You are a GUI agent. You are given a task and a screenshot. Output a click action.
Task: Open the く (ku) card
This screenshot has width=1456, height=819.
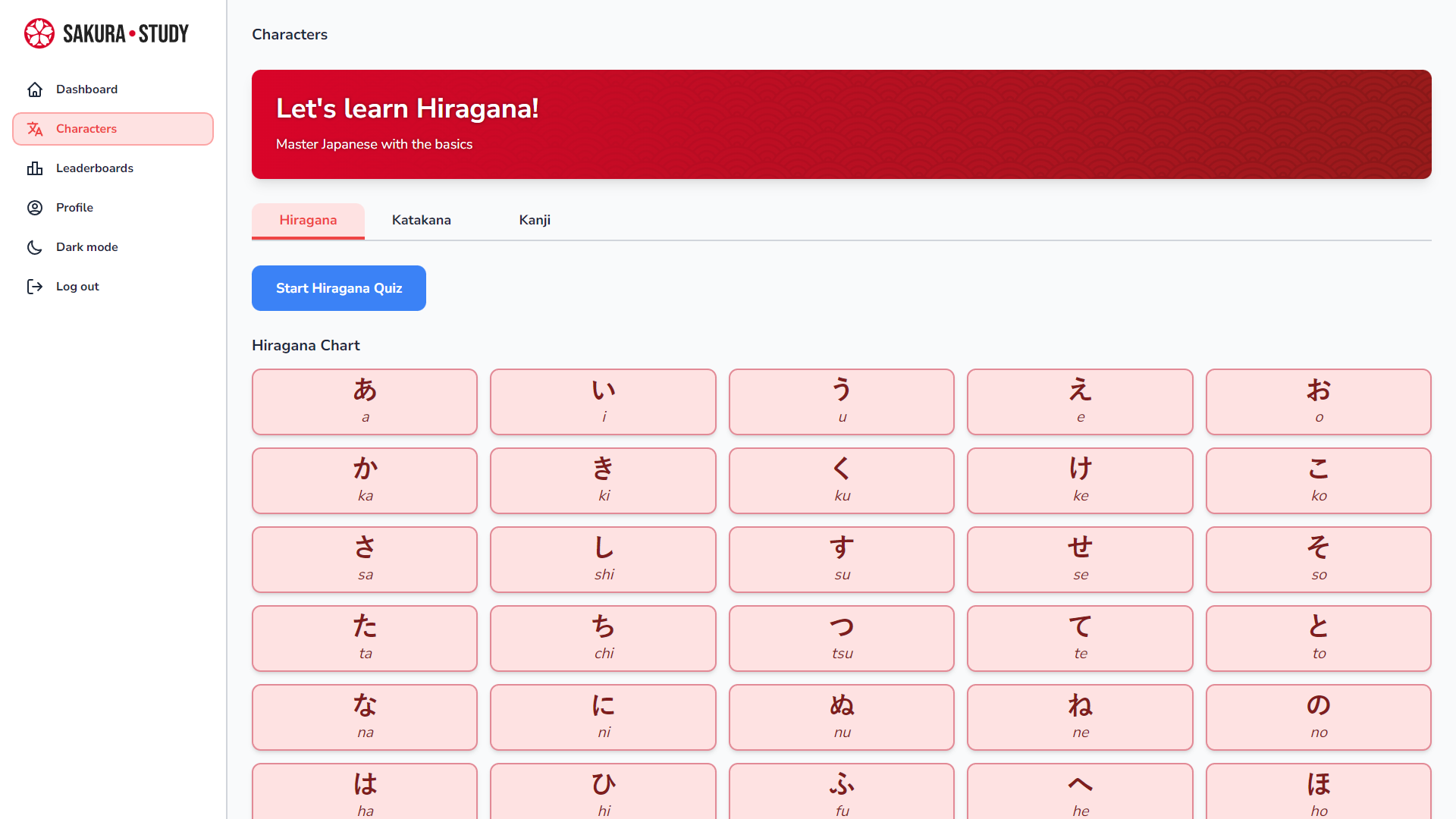[842, 481]
